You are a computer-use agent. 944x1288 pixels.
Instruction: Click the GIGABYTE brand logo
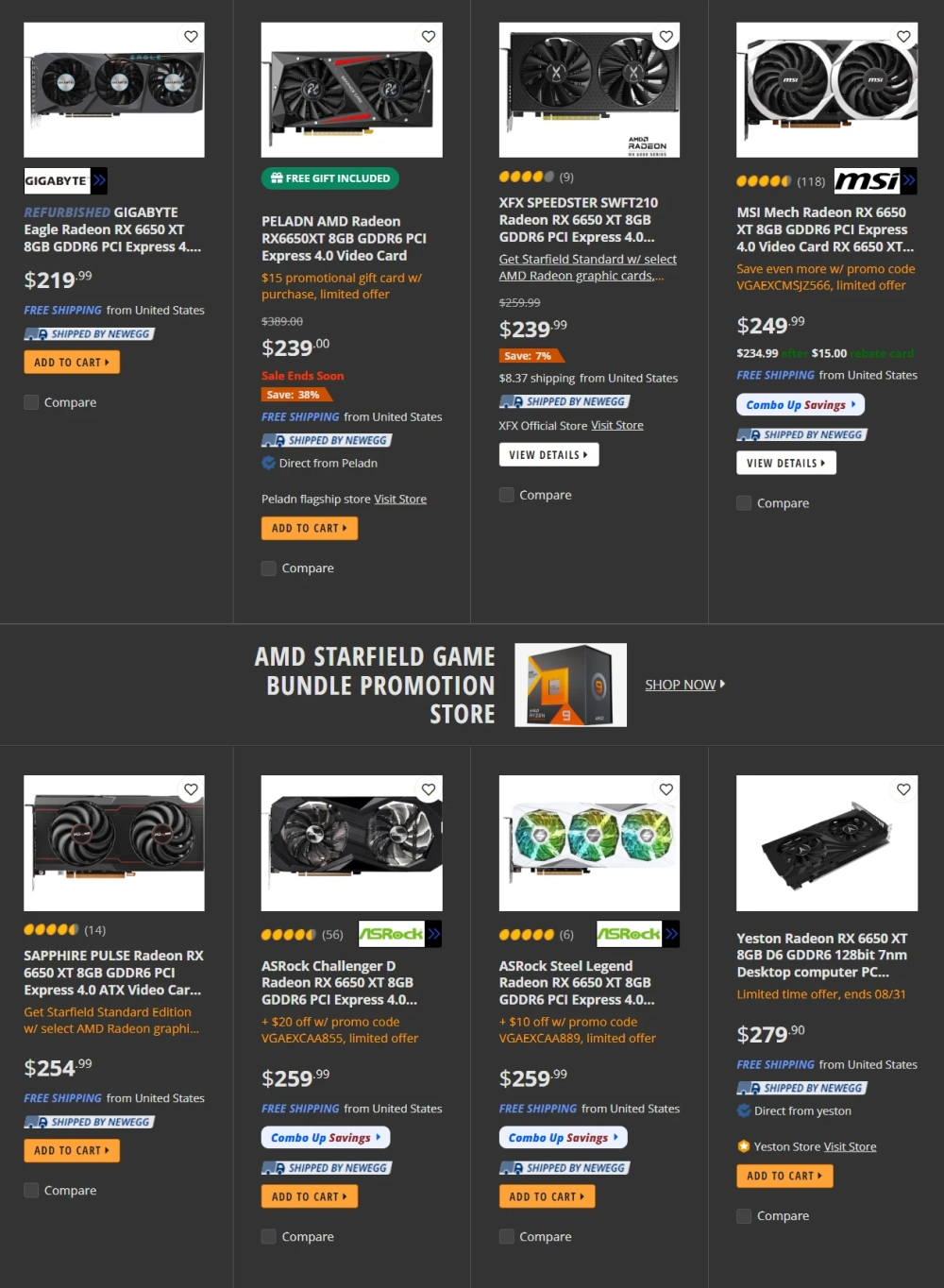pos(65,180)
